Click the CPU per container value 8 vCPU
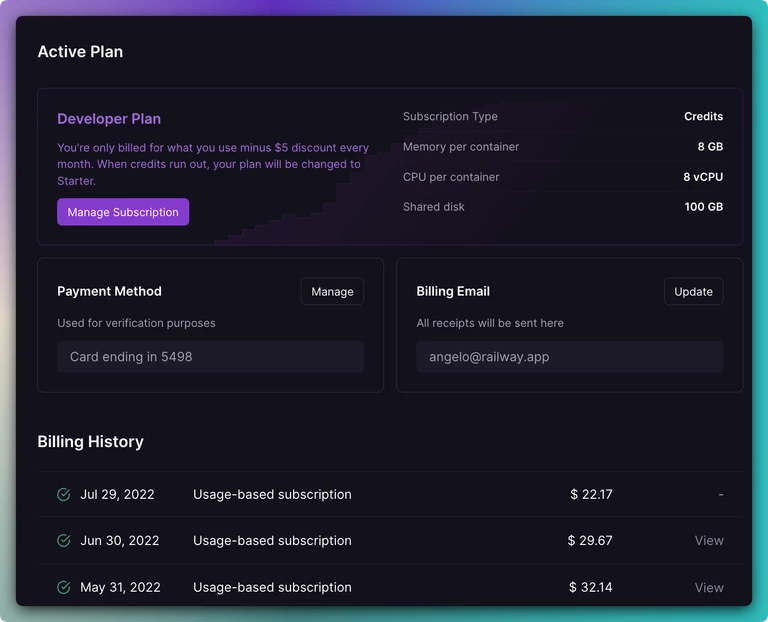Viewport: 768px width, 622px height. coord(703,177)
